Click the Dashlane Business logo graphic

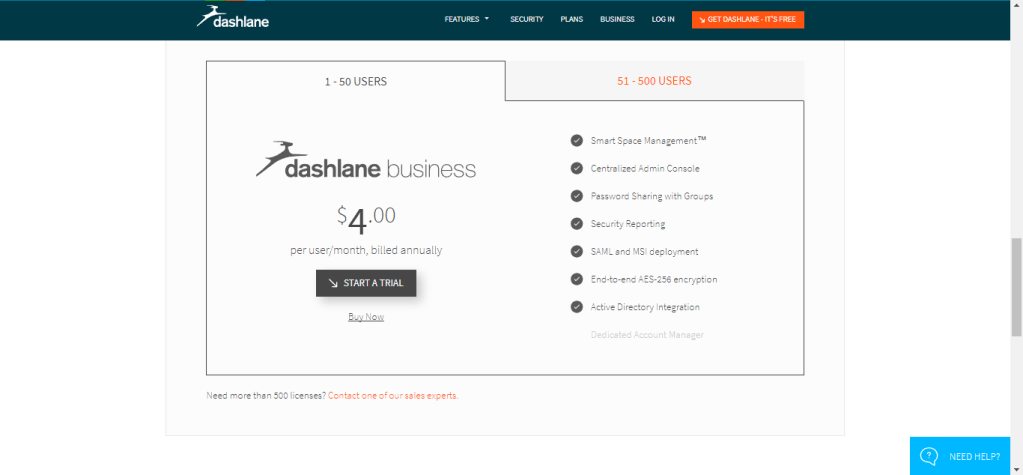(366, 160)
